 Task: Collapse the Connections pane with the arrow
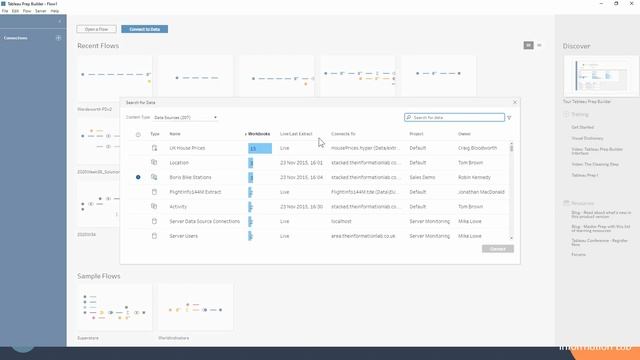60,21
